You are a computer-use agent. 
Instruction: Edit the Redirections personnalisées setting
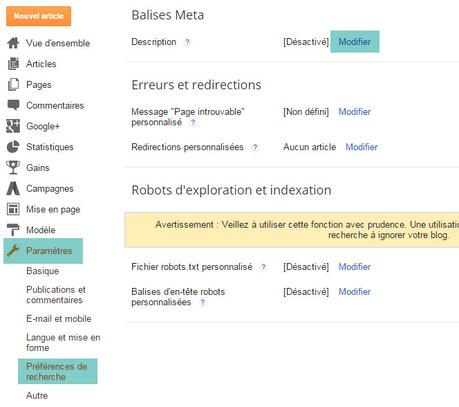[361, 147]
